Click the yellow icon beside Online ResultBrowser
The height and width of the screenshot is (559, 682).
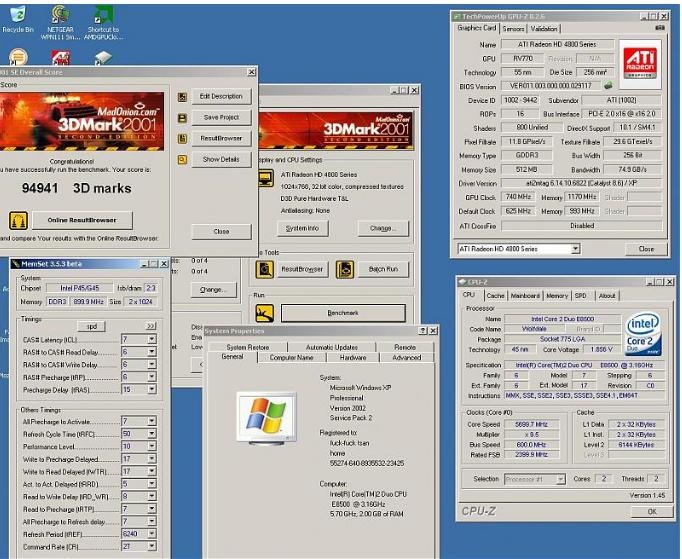(18, 221)
